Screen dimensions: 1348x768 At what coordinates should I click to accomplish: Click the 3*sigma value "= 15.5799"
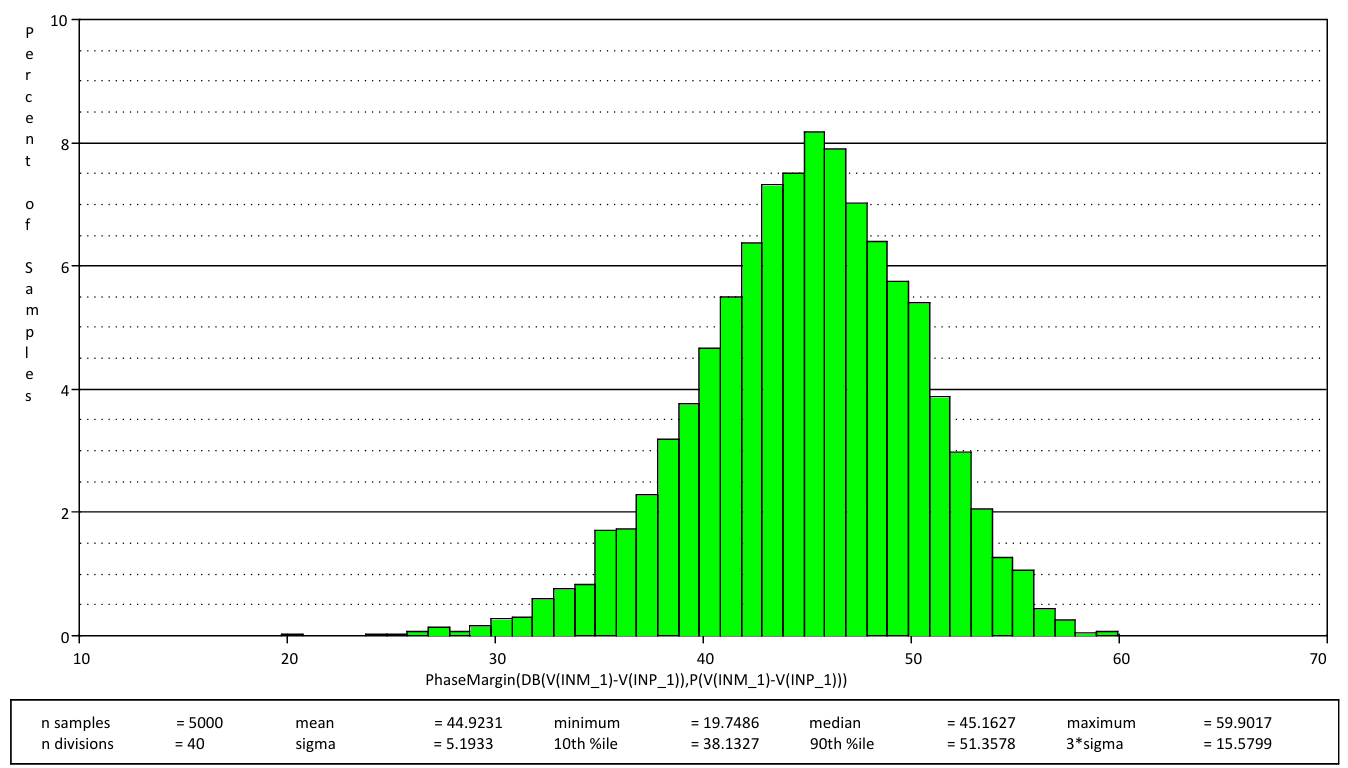pyautogui.click(x=1237, y=744)
